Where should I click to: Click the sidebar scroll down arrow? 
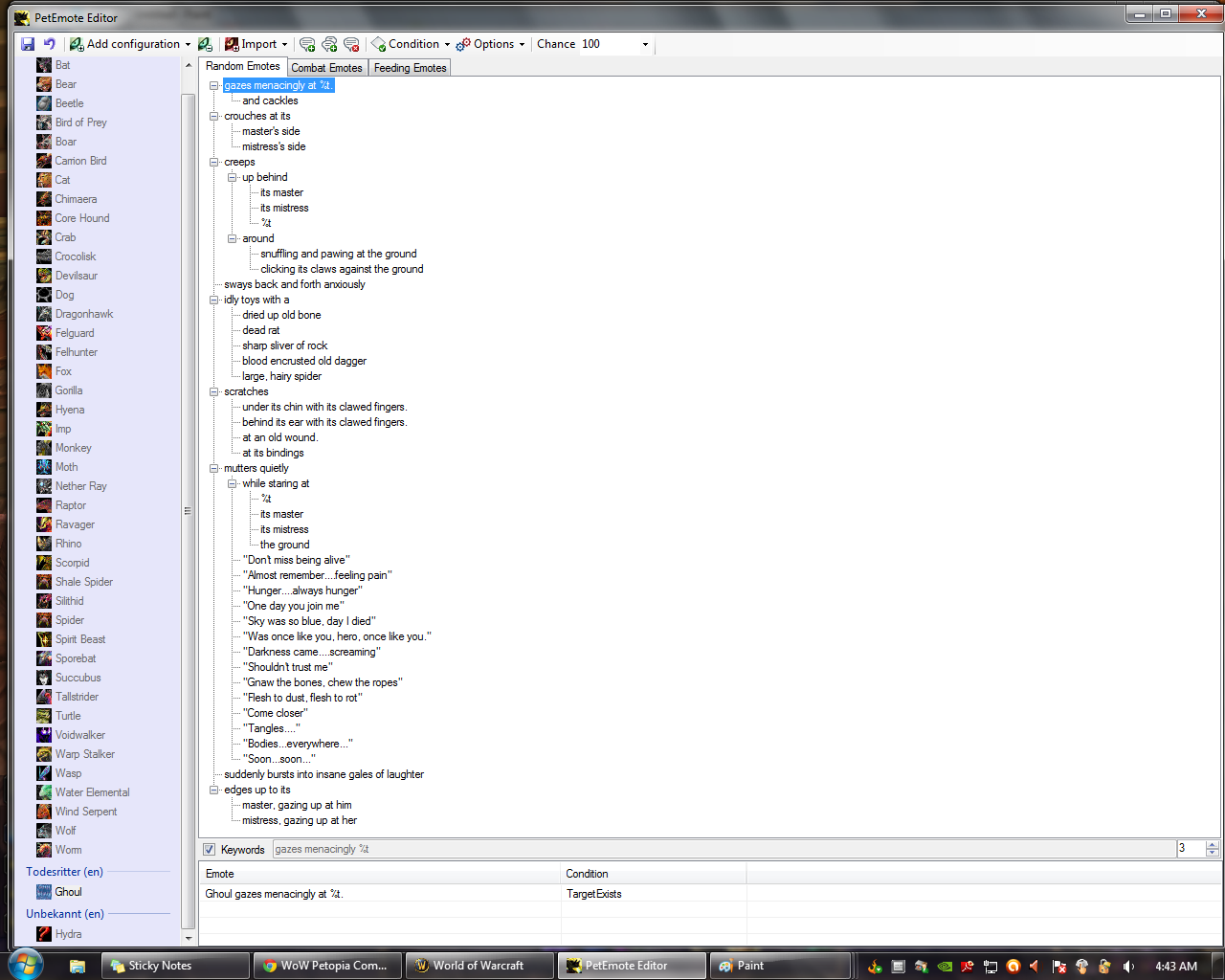[x=188, y=938]
